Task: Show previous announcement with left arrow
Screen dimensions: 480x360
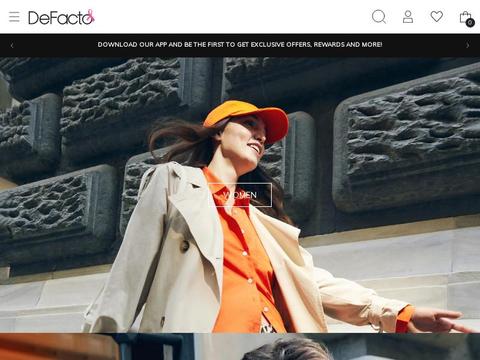Action: [x=12, y=45]
